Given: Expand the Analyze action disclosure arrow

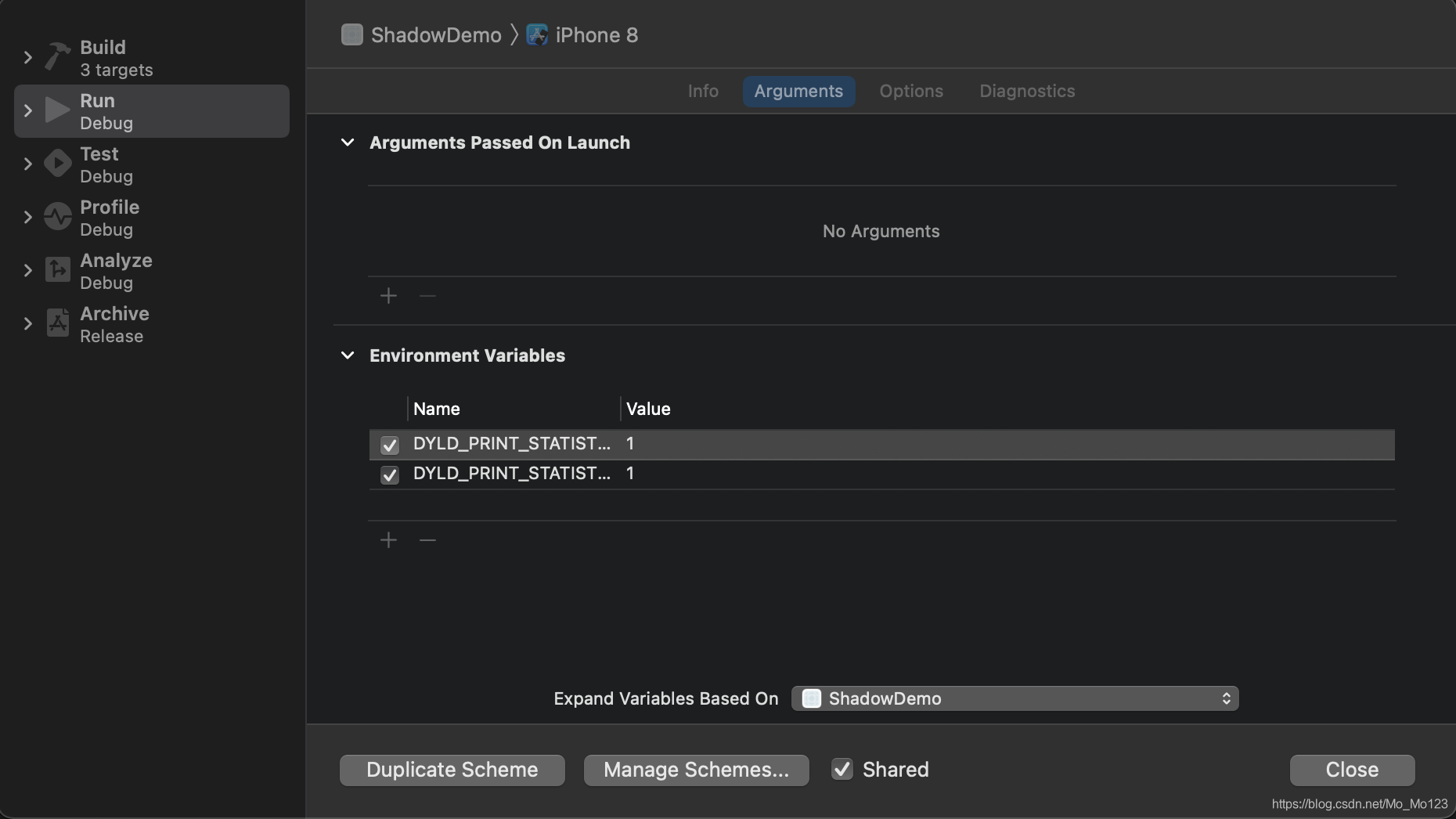Looking at the screenshot, I should 28,270.
